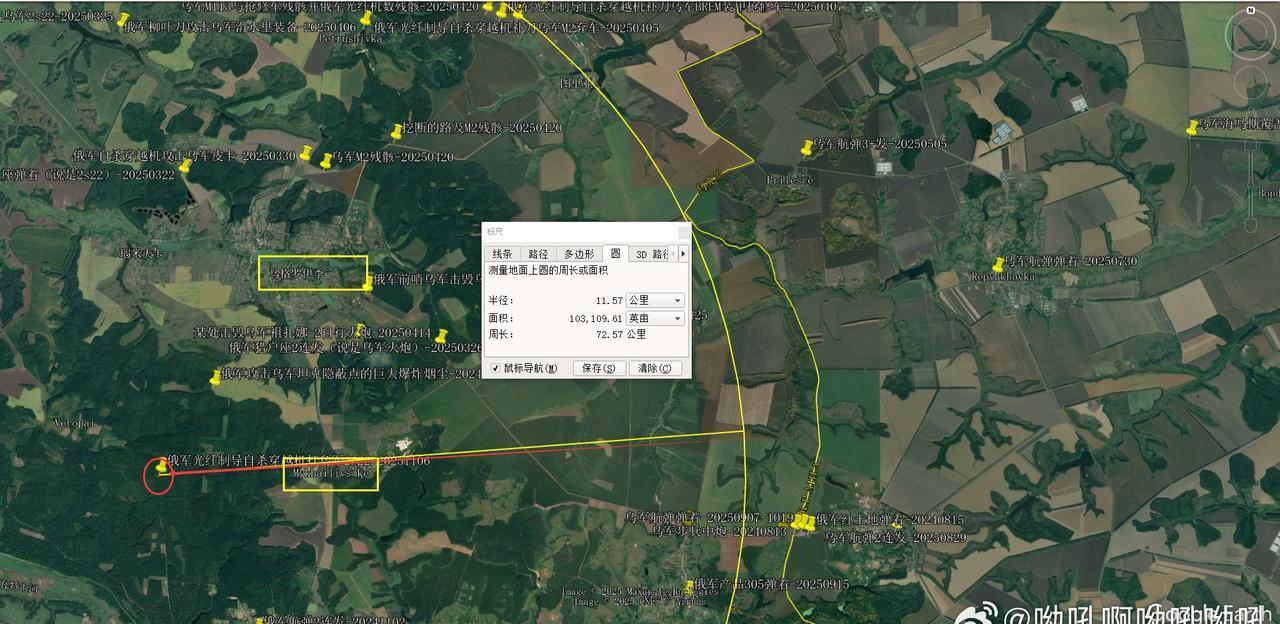
Task: Select the 乌军海马斯 placemark pin
Action: pos(1191,127)
